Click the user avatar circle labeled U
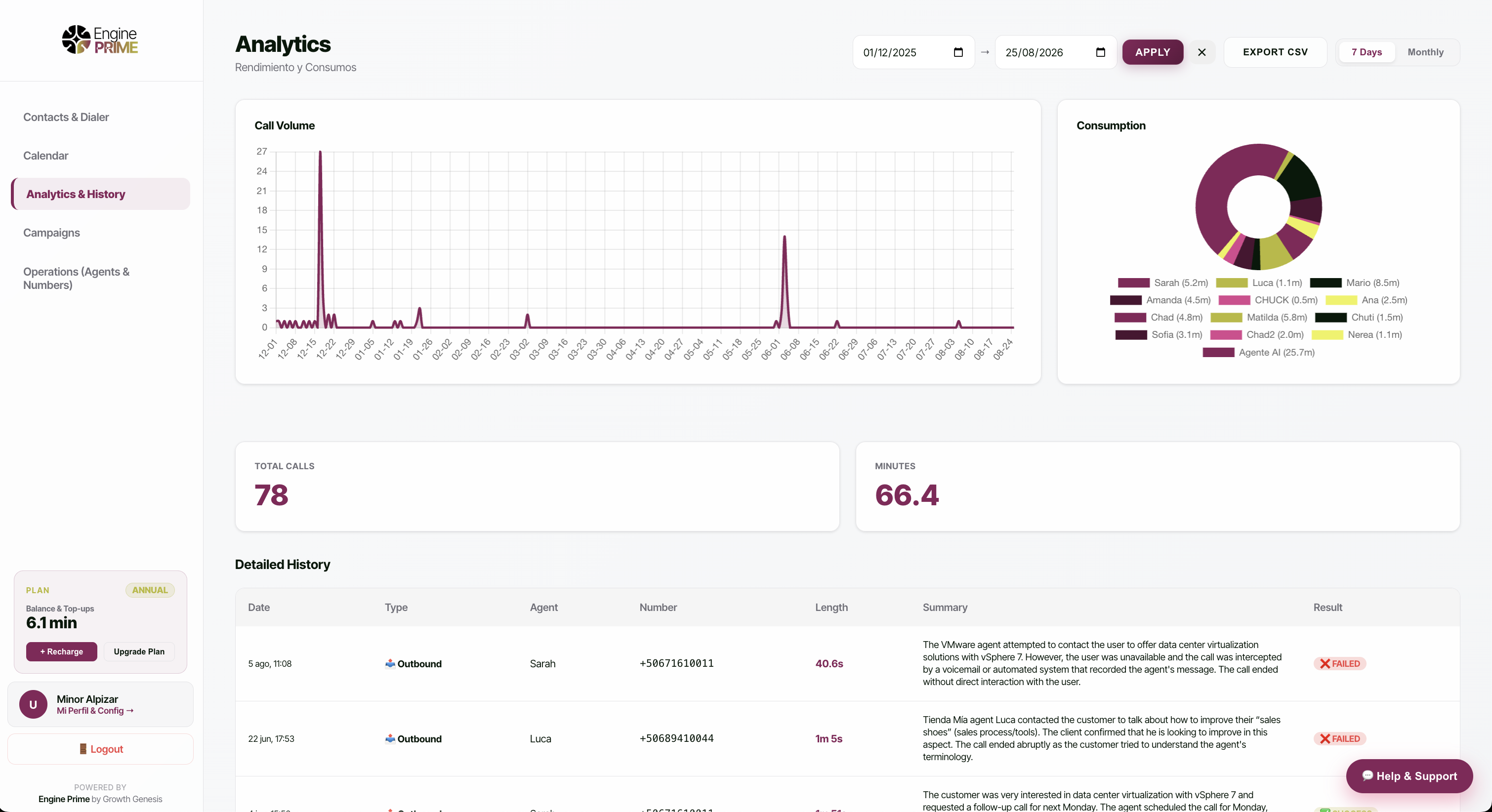Screen dimensions: 1492x812 tap(33, 704)
